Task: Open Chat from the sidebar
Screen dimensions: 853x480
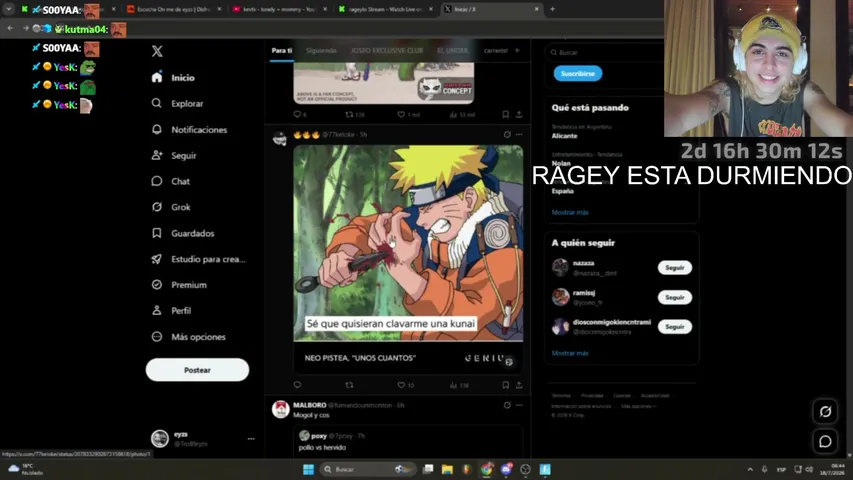Action: pyautogui.click(x=170, y=181)
